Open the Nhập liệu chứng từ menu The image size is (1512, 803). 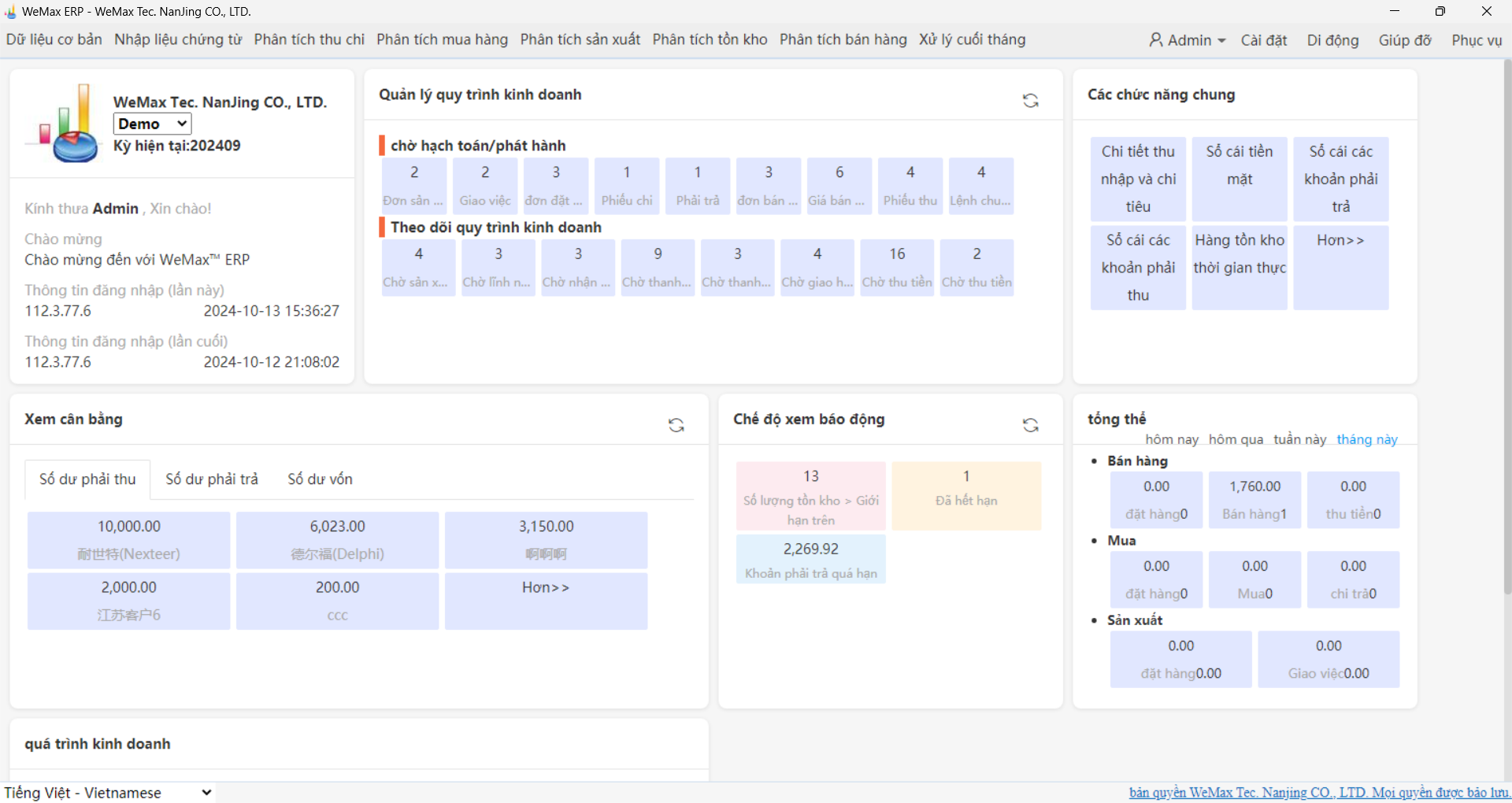178,39
